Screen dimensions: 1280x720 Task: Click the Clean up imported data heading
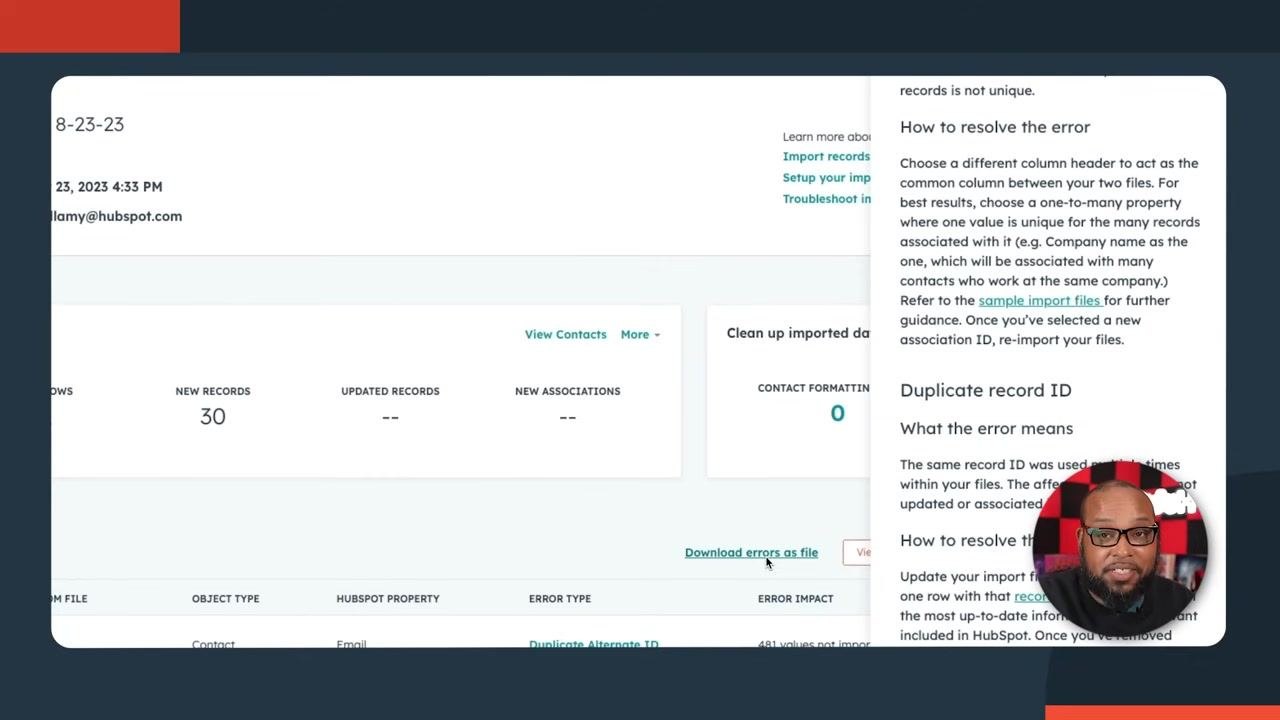coord(798,333)
